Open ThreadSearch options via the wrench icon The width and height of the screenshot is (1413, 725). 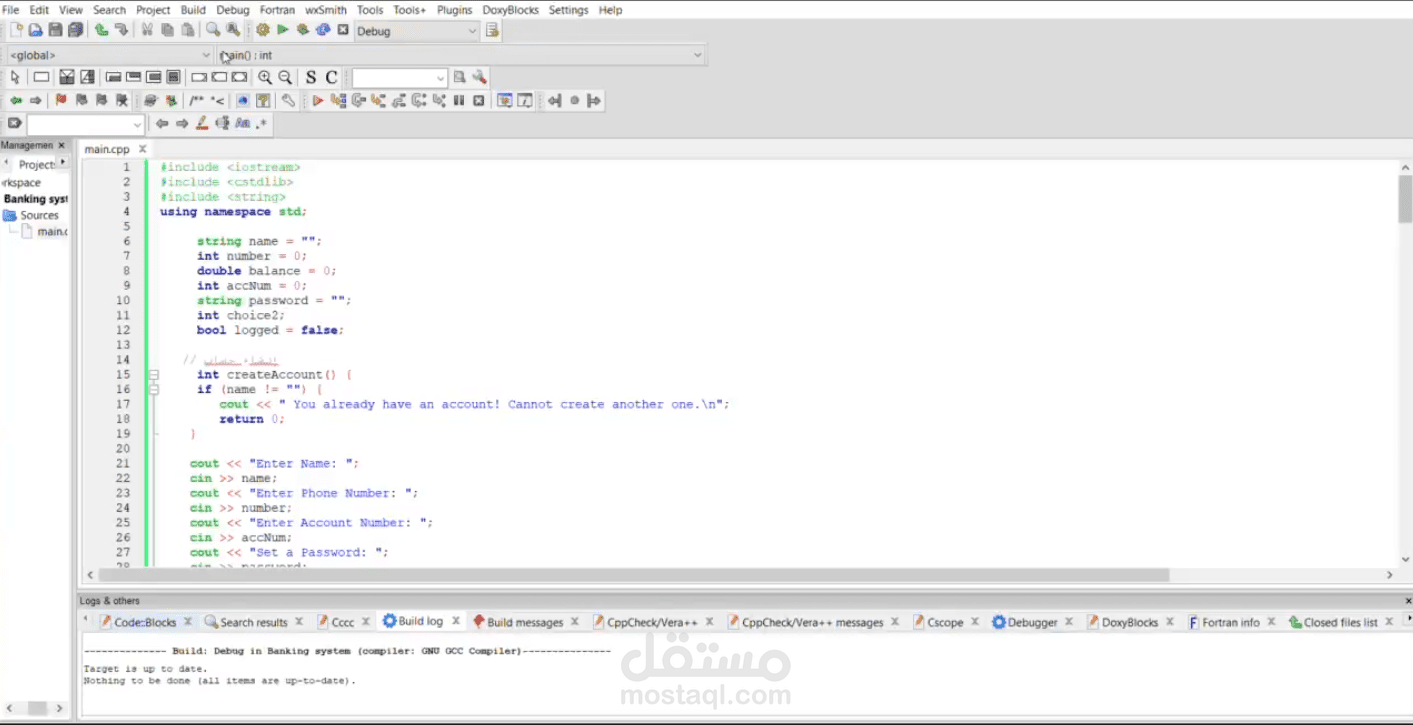(x=480, y=77)
